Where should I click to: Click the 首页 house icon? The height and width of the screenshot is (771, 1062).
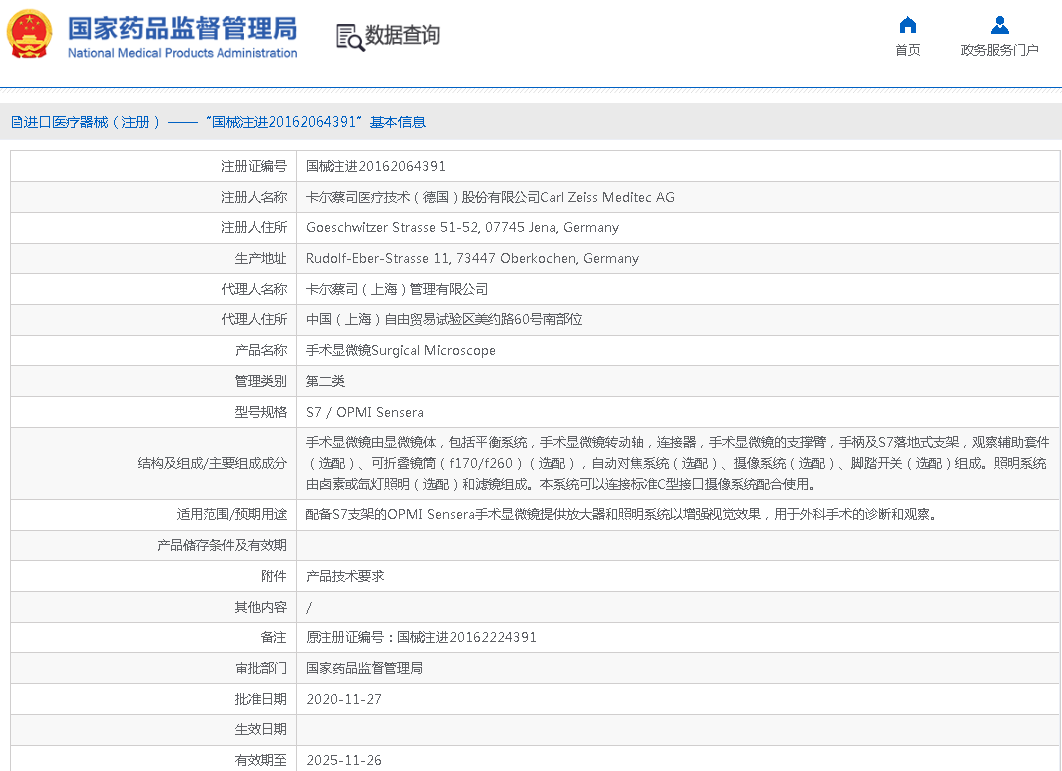click(907, 25)
